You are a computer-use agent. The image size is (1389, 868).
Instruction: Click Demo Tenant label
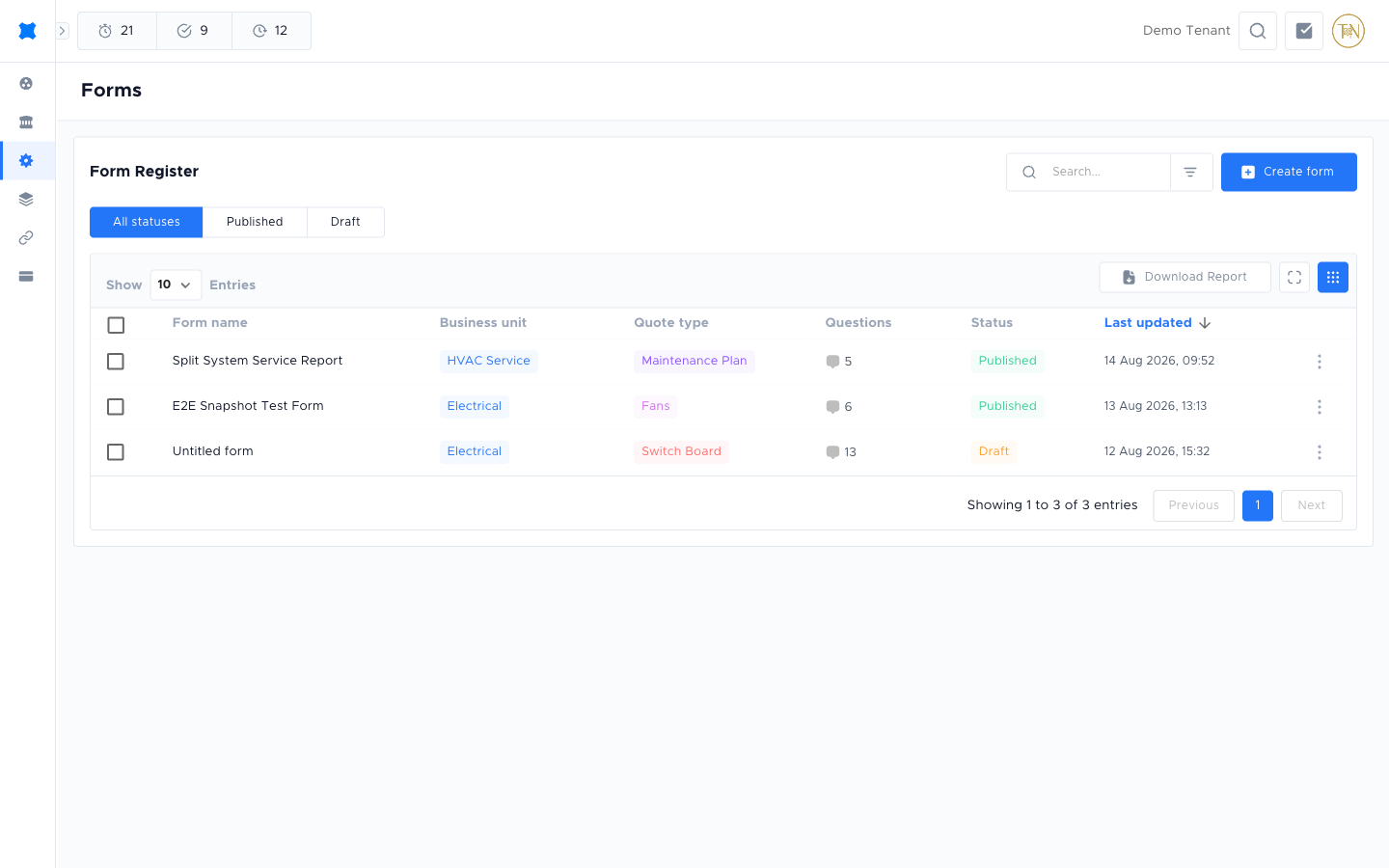1186,31
